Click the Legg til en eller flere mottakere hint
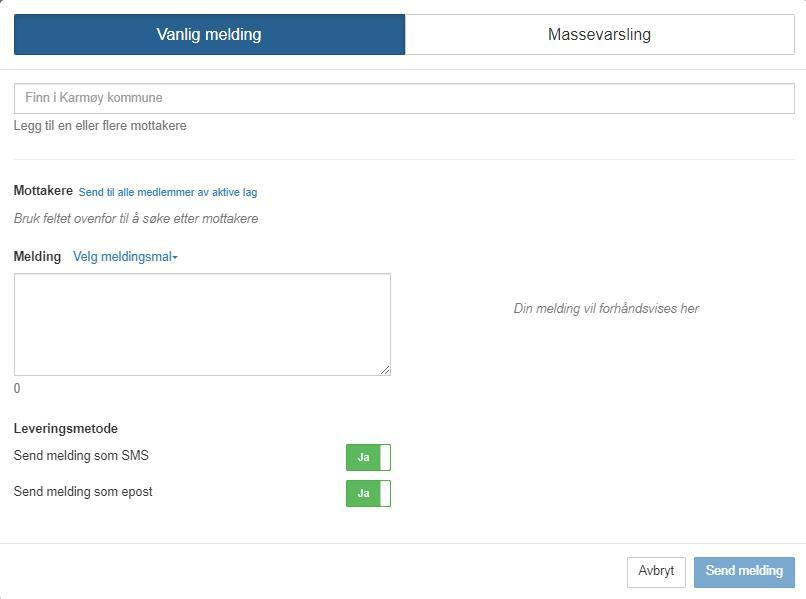This screenshot has width=806, height=599. 100,125
